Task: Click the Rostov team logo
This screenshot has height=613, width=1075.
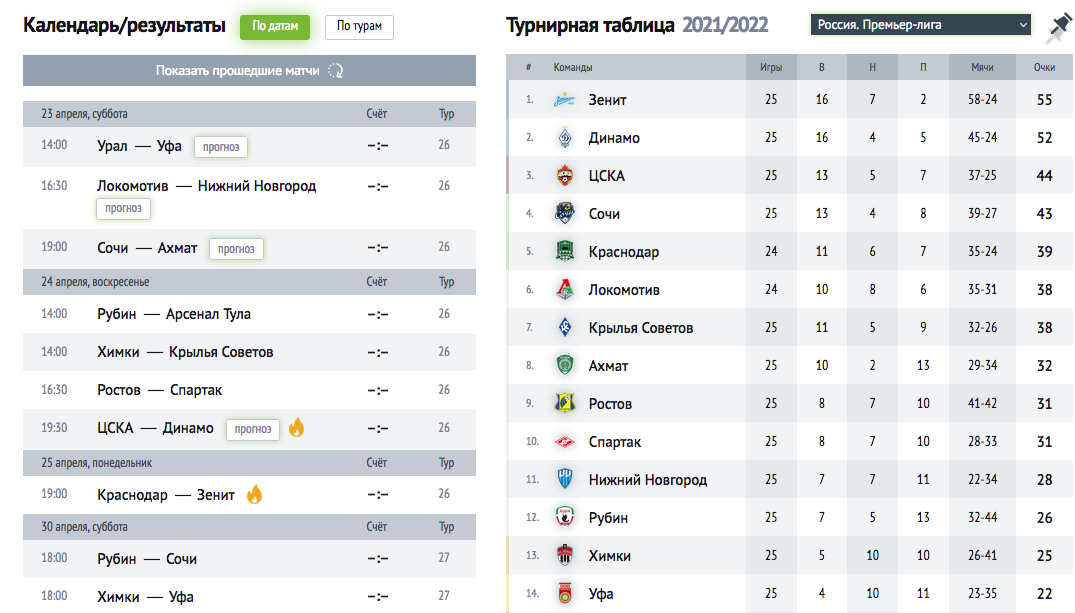Action: (564, 403)
